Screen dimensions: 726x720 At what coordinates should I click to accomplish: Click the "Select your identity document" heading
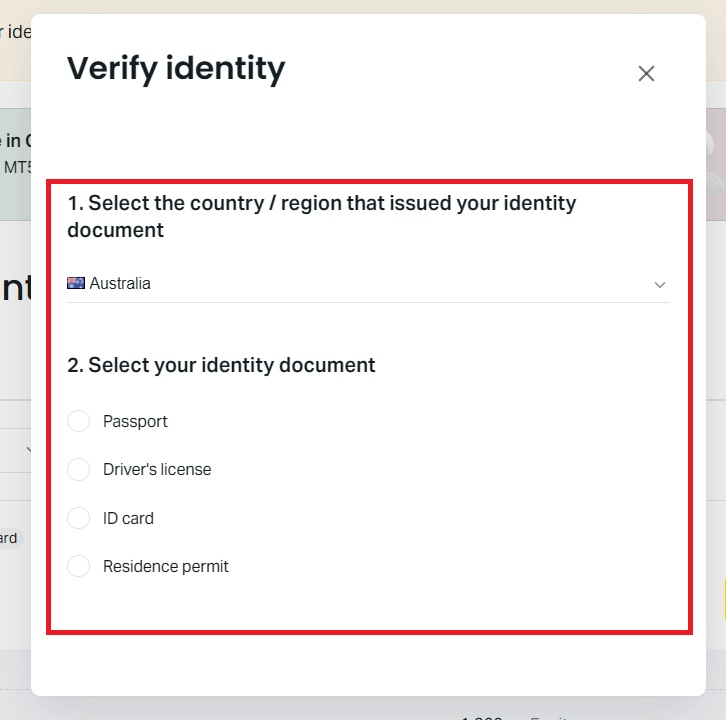coord(221,365)
